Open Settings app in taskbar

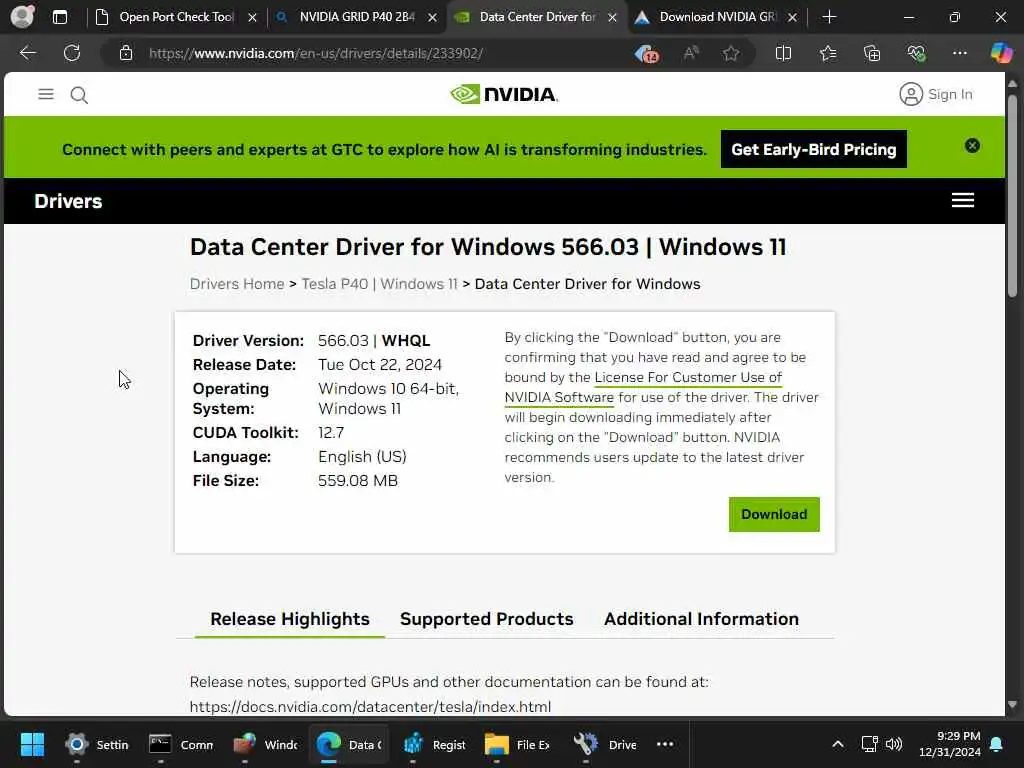(96, 744)
